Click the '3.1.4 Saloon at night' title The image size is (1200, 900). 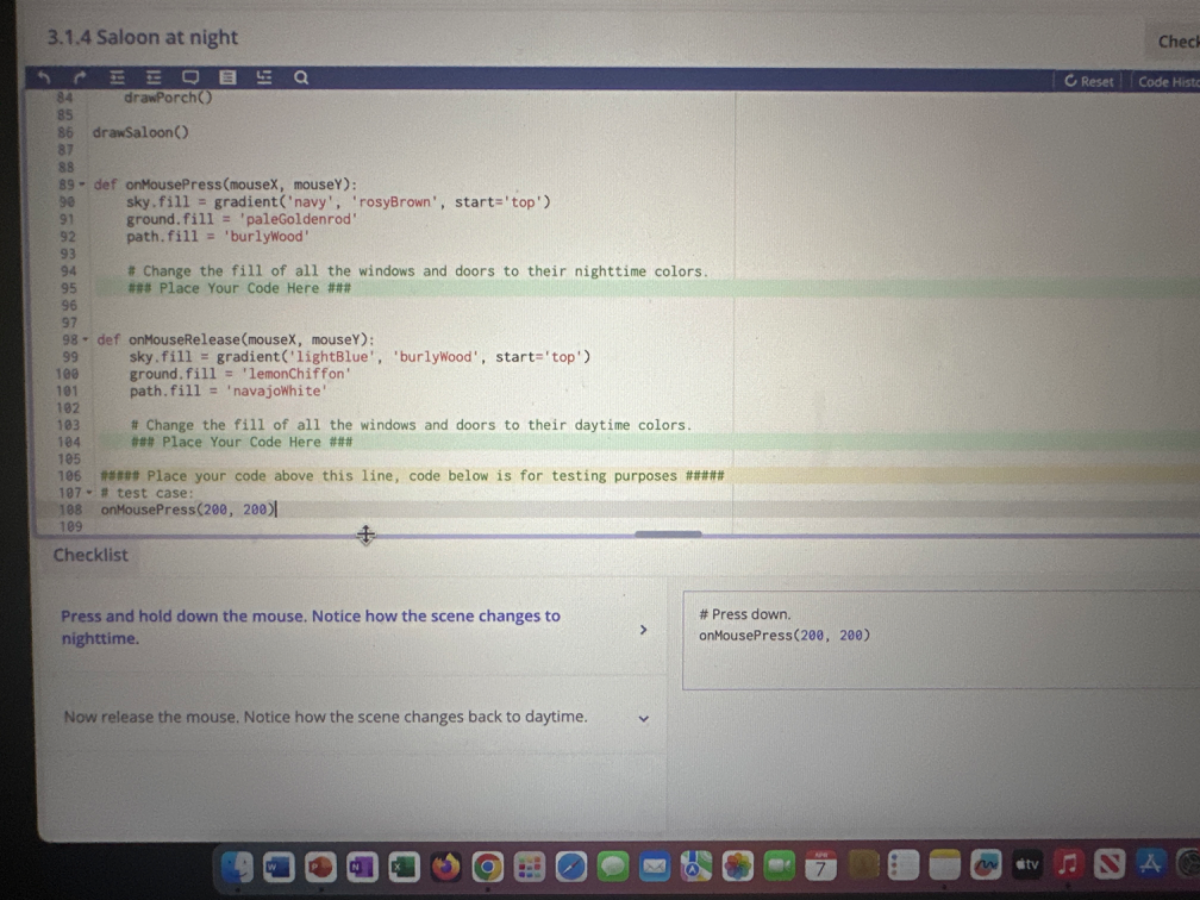(x=143, y=37)
